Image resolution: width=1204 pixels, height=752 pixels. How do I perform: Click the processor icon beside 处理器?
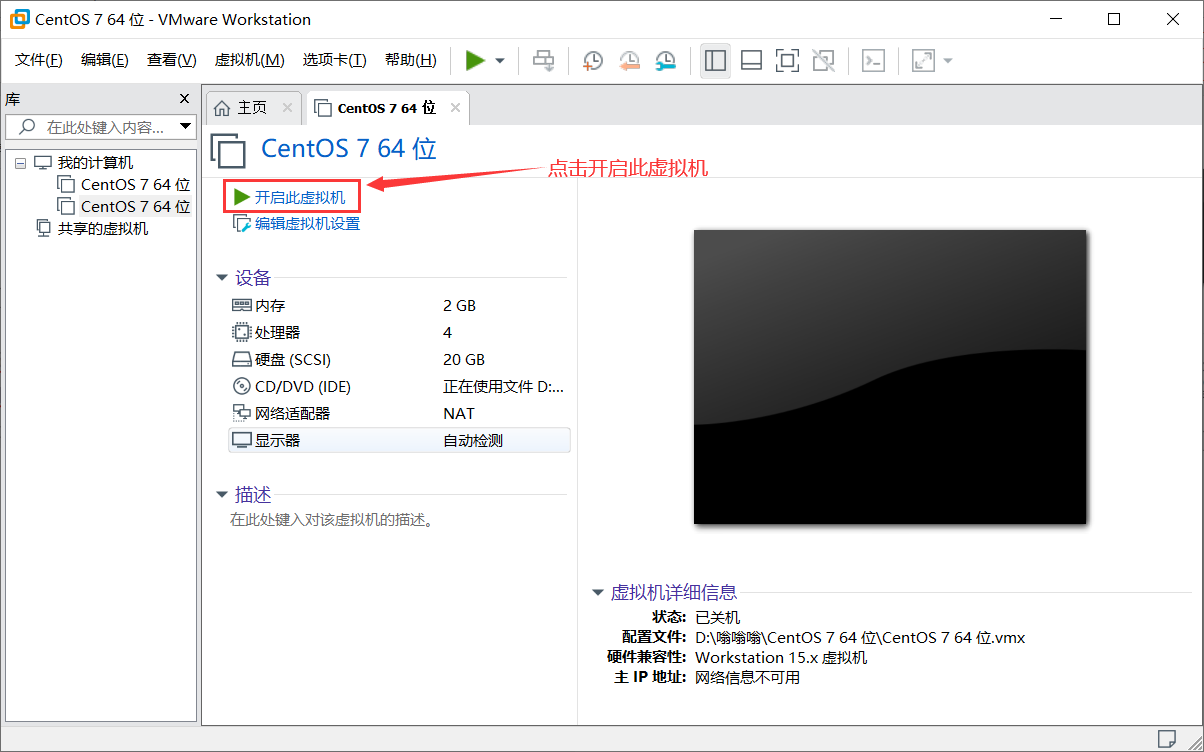(241, 332)
